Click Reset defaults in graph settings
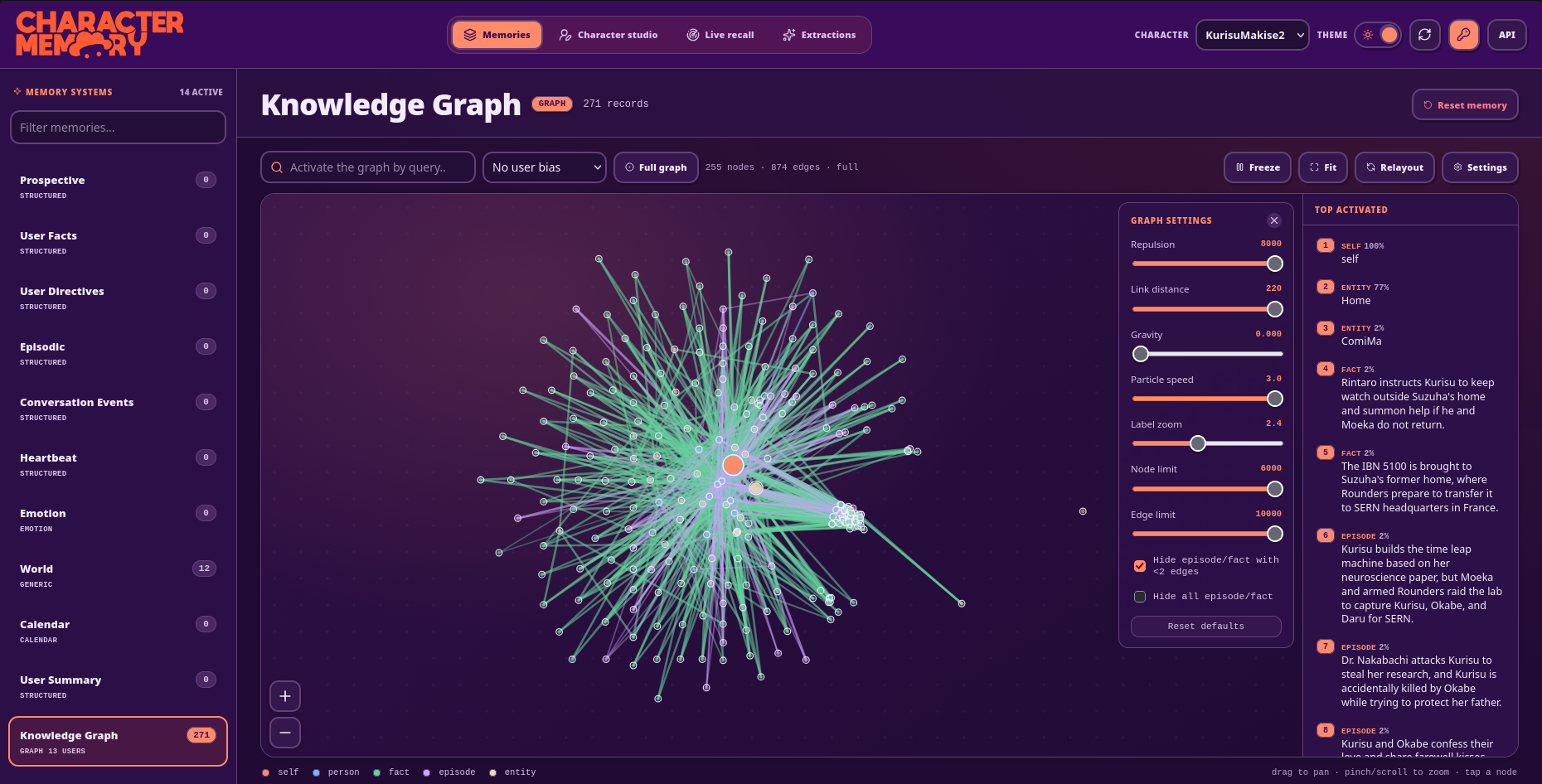Image resolution: width=1542 pixels, height=784 pixels. pyautogui.click(x=1205, y=627)
